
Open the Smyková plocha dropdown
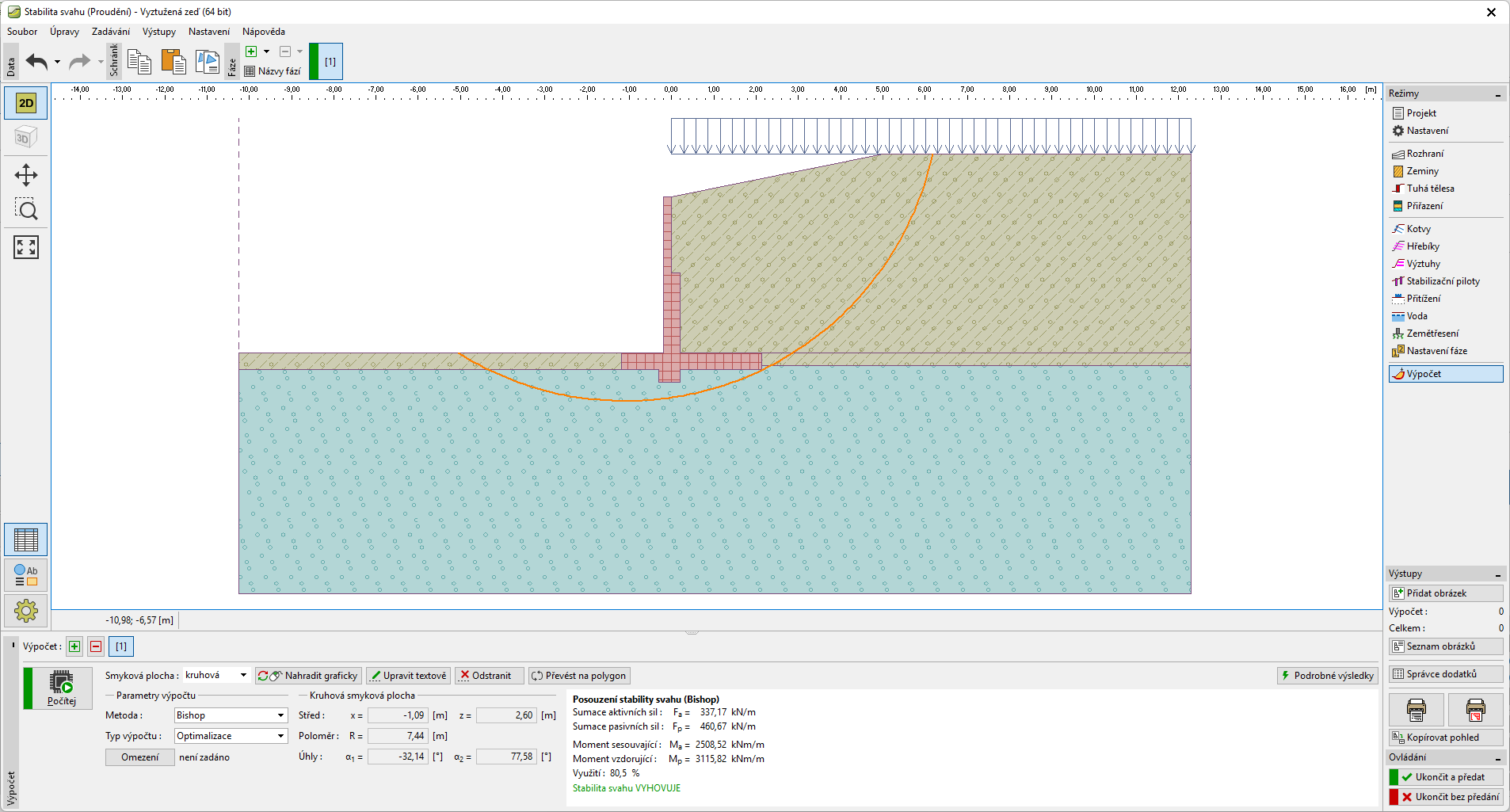[216, 676]
